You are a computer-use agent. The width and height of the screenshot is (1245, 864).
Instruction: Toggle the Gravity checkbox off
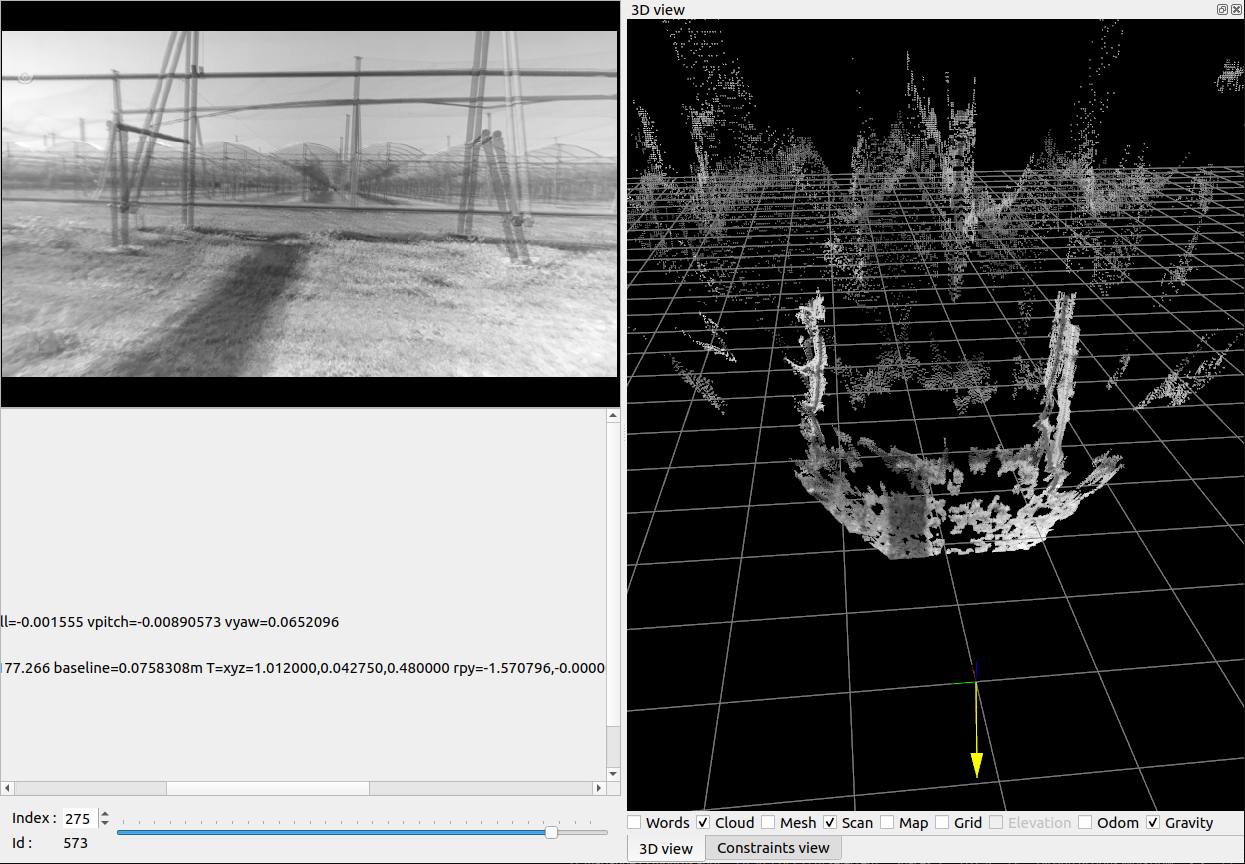(1153, 822)
